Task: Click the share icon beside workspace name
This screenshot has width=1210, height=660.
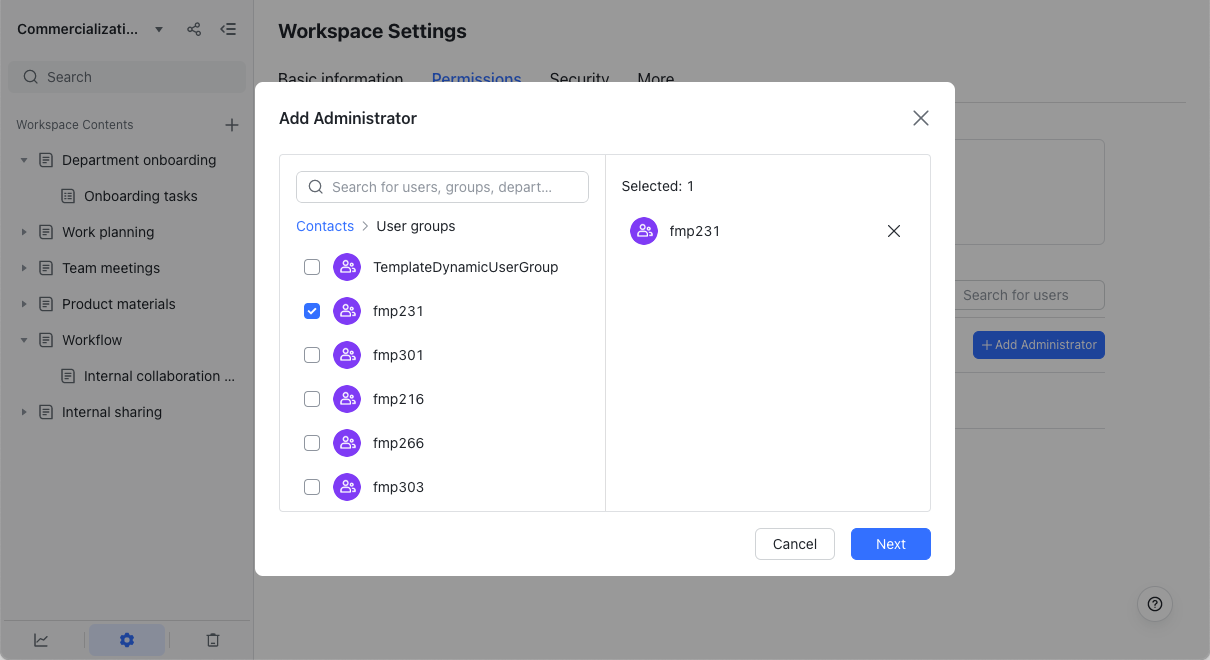Action: click(x=194, y=29)
